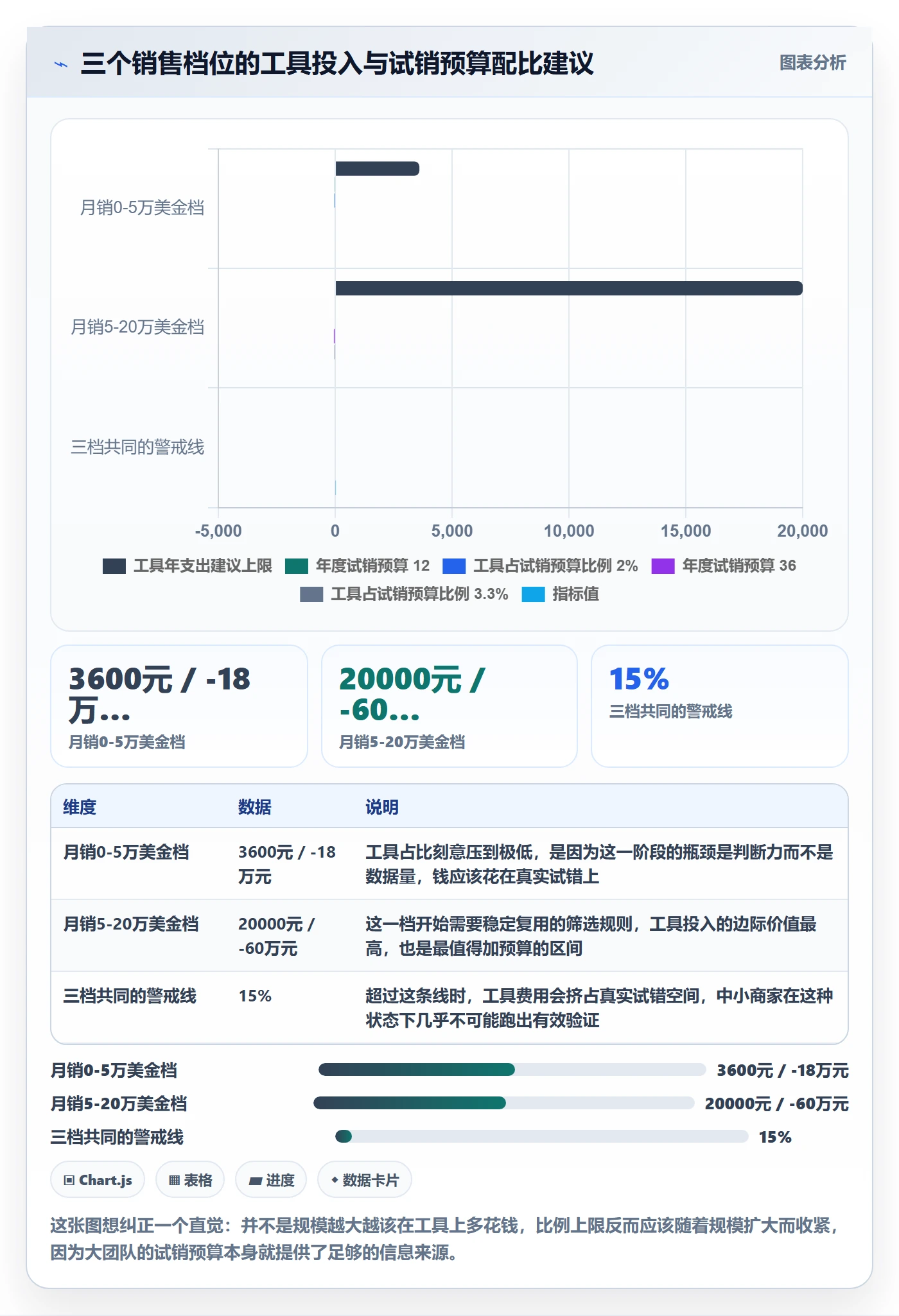The width and height of the screenshot is (899, 1316).
Task: Click the short dark bar for 月销0-5万美金档
Action: 377,169
